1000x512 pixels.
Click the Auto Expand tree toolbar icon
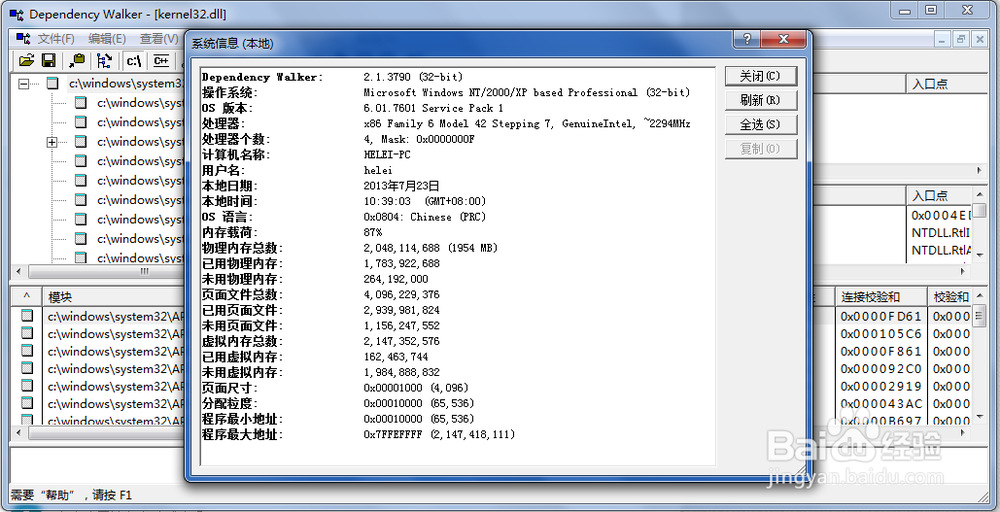click(105, 61)
